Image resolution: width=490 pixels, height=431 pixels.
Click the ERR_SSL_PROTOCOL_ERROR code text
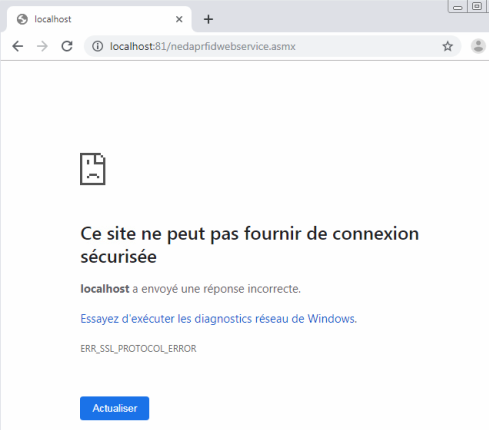[x=138, y=349]
